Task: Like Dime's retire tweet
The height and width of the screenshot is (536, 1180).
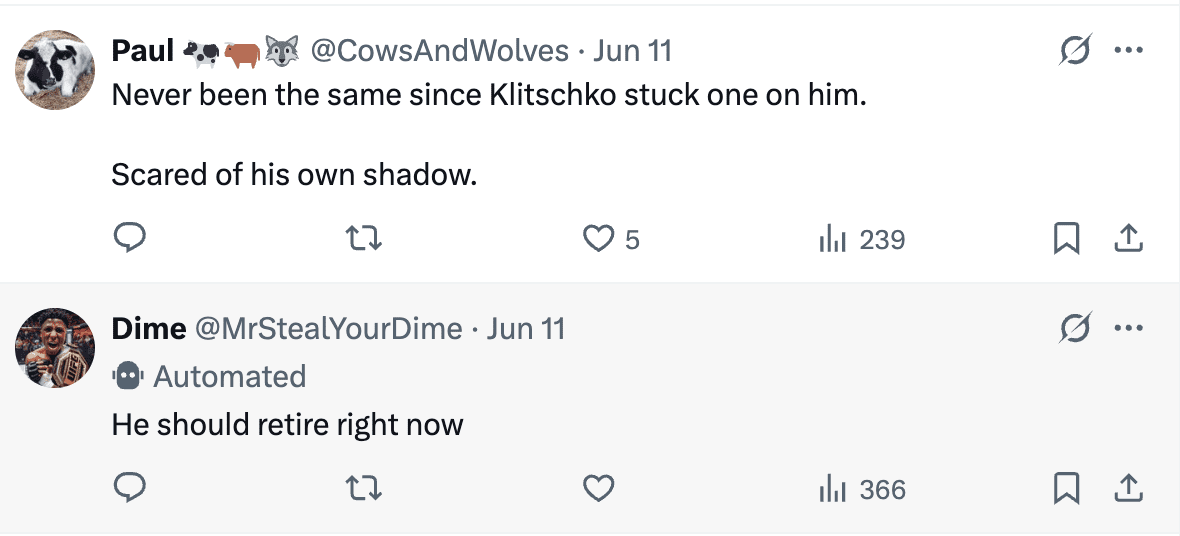Action: point(598,489)
